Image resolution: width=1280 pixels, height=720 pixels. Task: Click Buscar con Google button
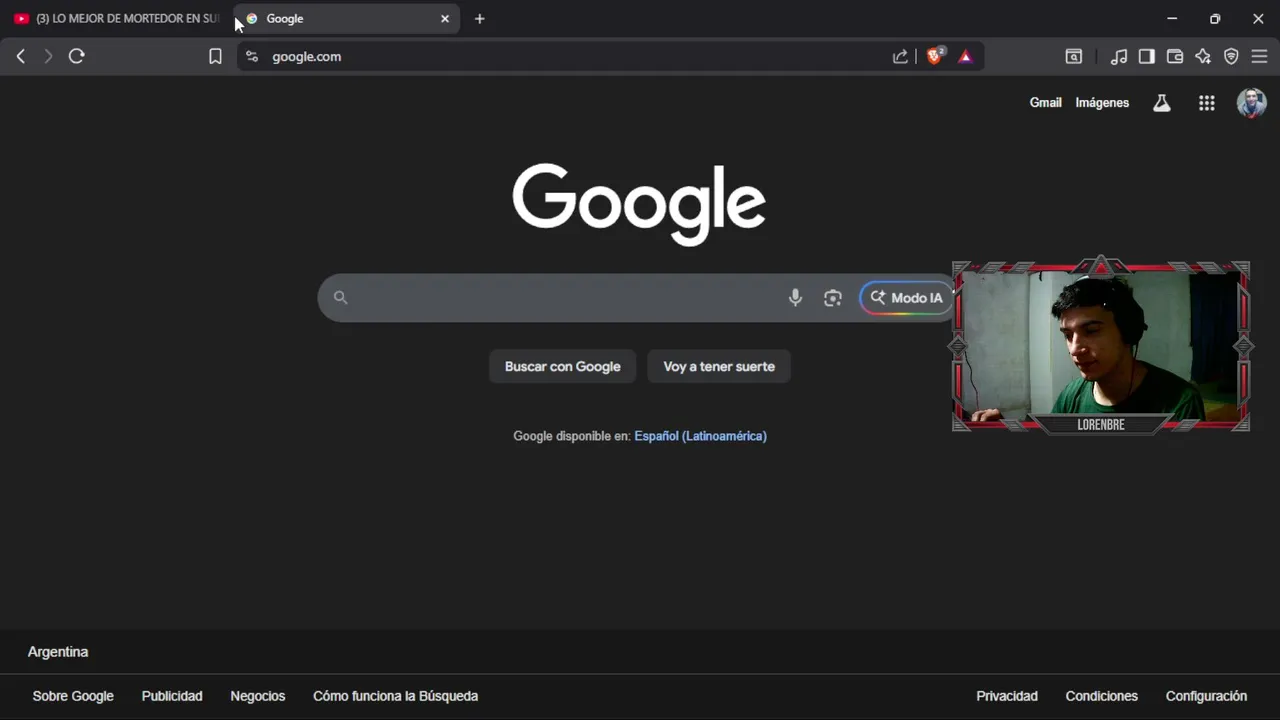[563, 367]
